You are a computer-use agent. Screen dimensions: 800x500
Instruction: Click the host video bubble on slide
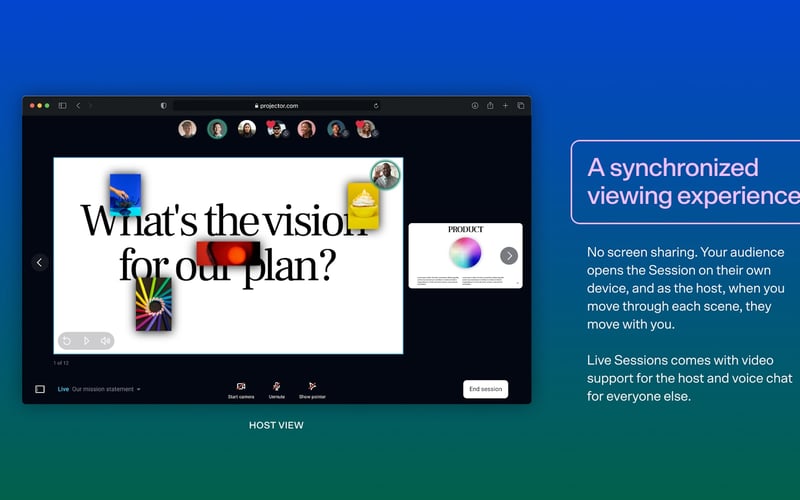point(385,174)
